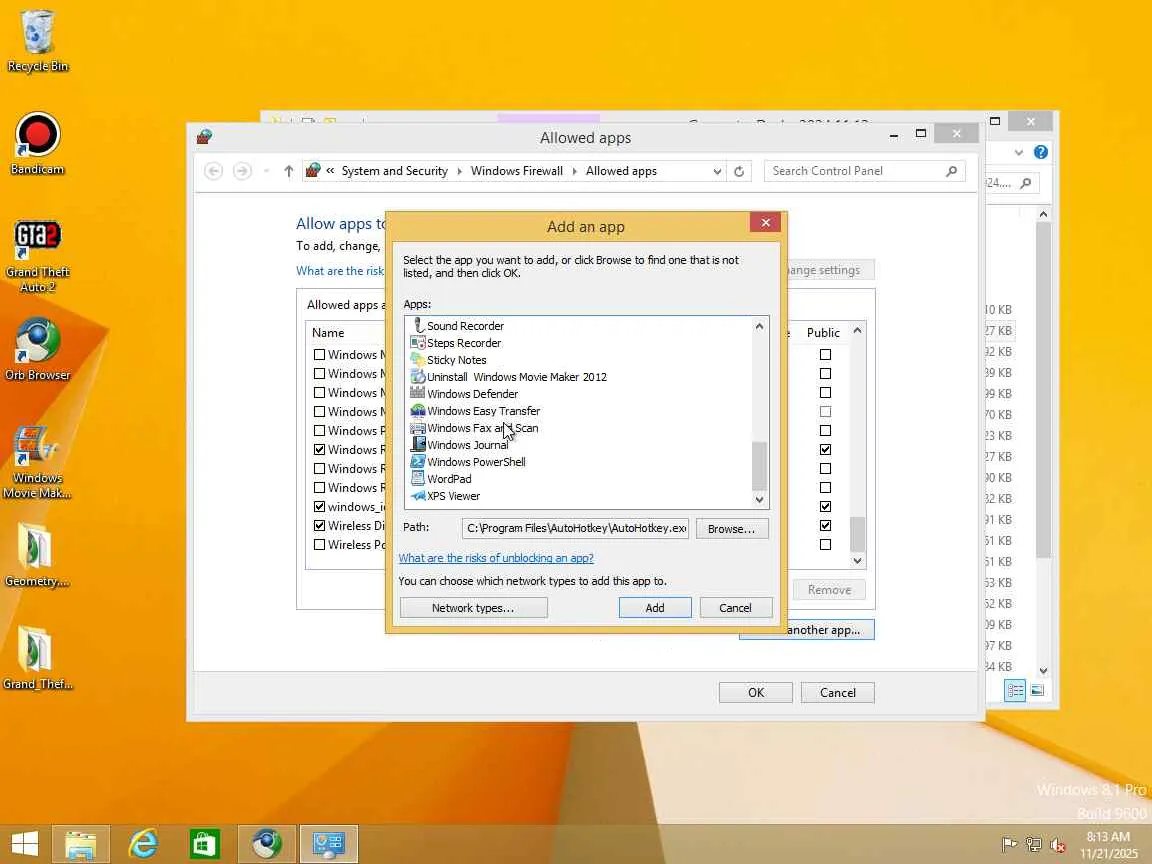1152x864 pixels.
Task: Click the network tray icon
Action: coord(1034,845)
